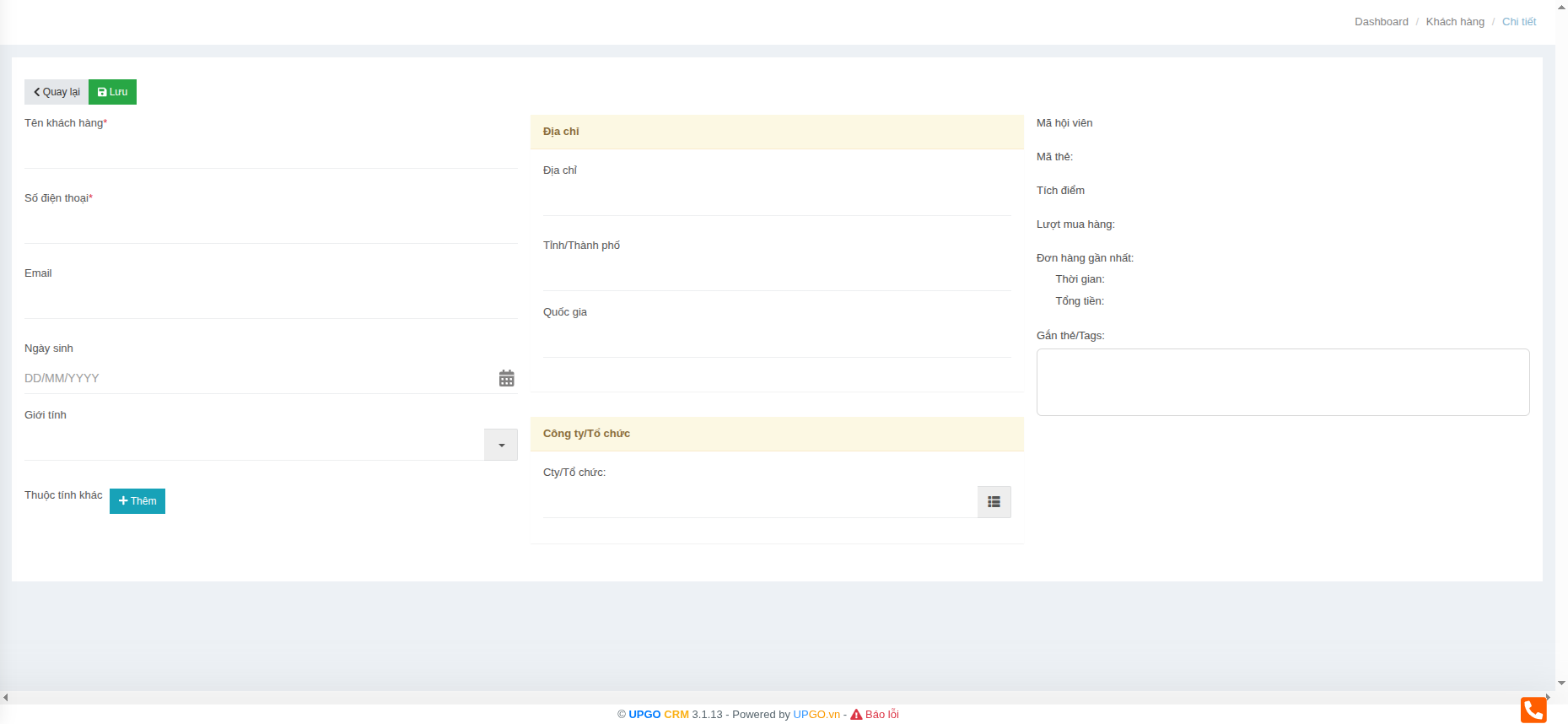Open Dashboard breadcrumb link
Viewport: 1568px width, 724px height.
[x=1381, y=22]
